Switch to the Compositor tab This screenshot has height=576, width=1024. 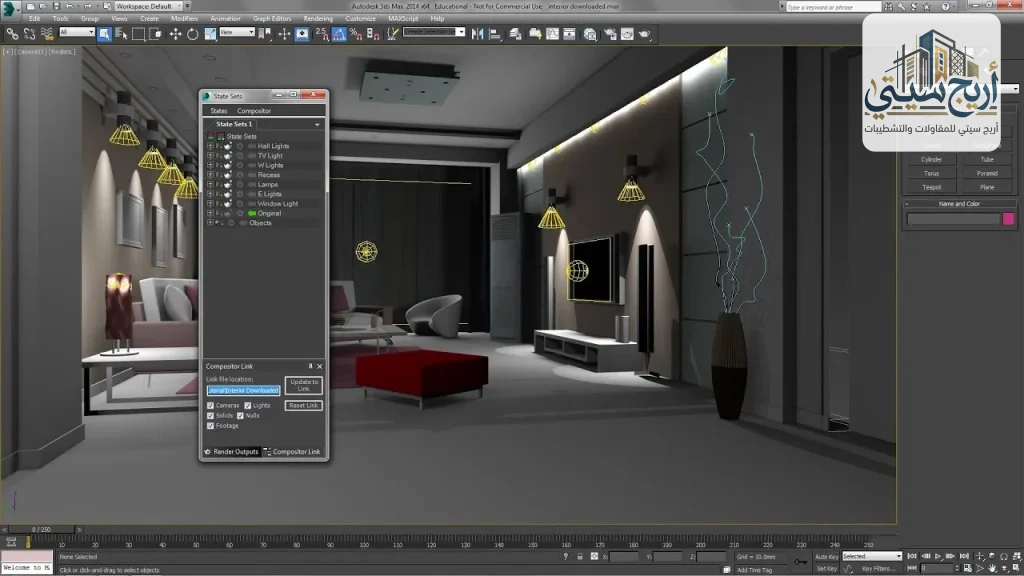click(254, 110)
